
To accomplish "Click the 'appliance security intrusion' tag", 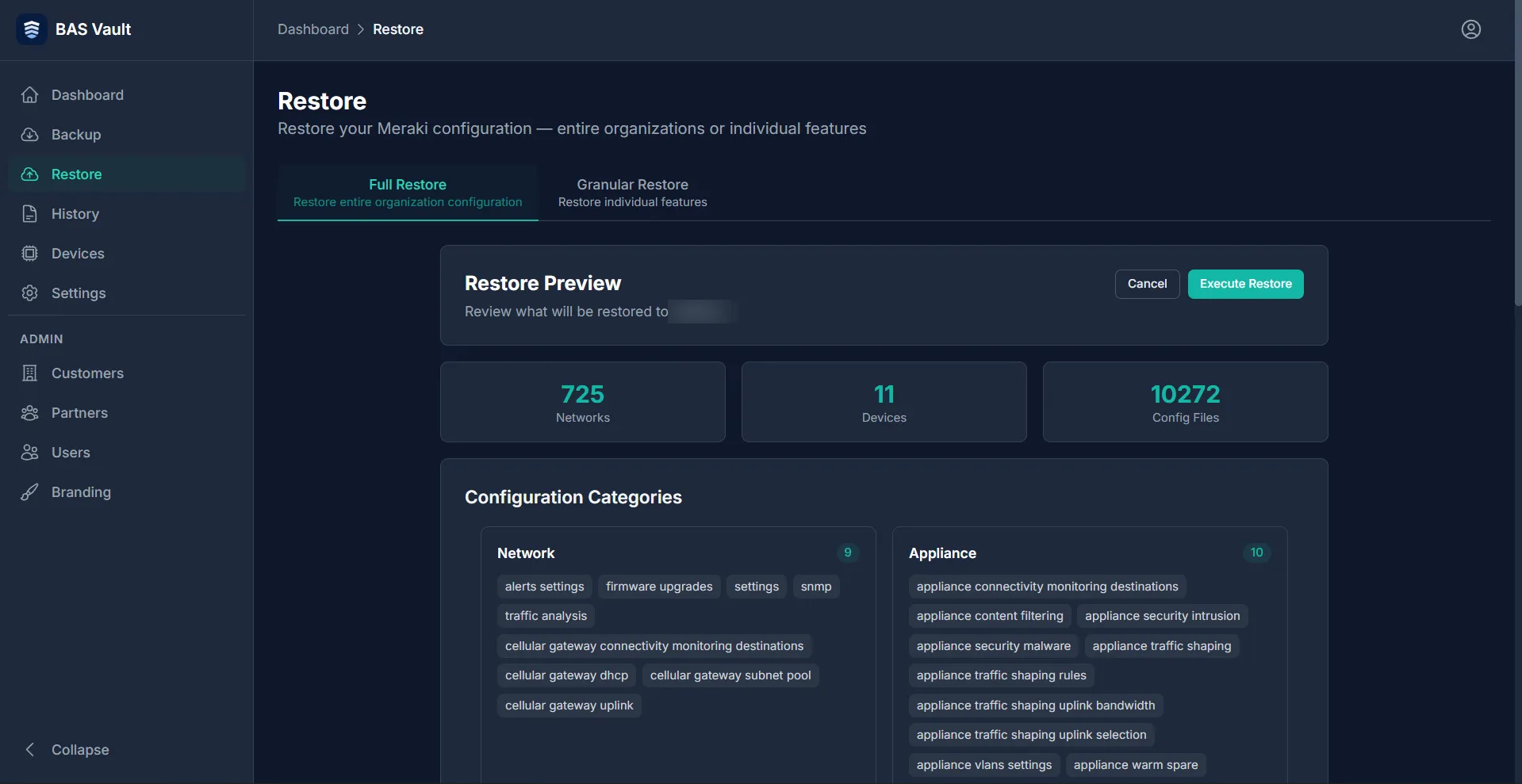I will [1162, 616].
